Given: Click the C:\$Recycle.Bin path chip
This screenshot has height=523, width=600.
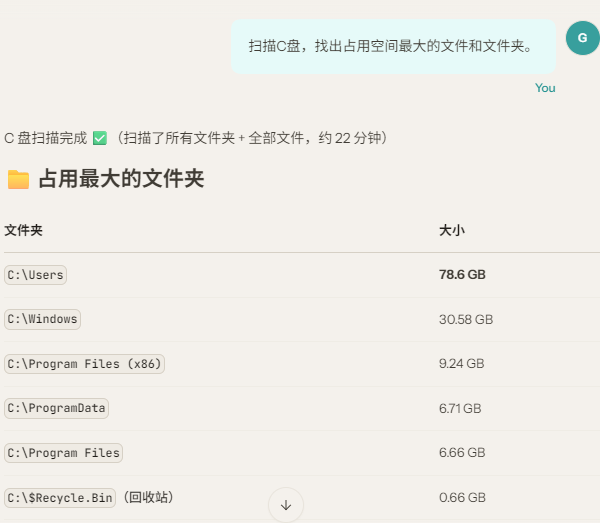Looking at the screenshot, I should click(60, 498).
